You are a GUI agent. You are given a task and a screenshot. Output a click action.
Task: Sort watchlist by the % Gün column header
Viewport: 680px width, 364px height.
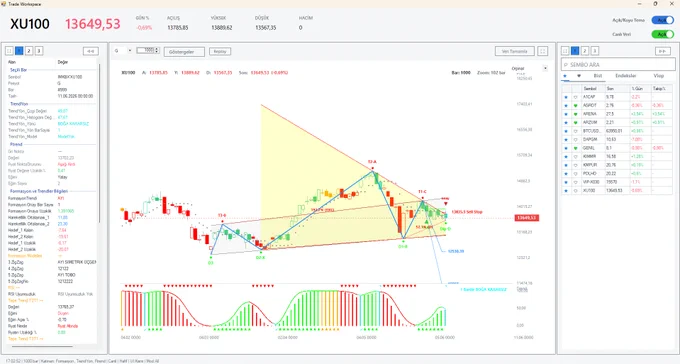tap(640, 89)
